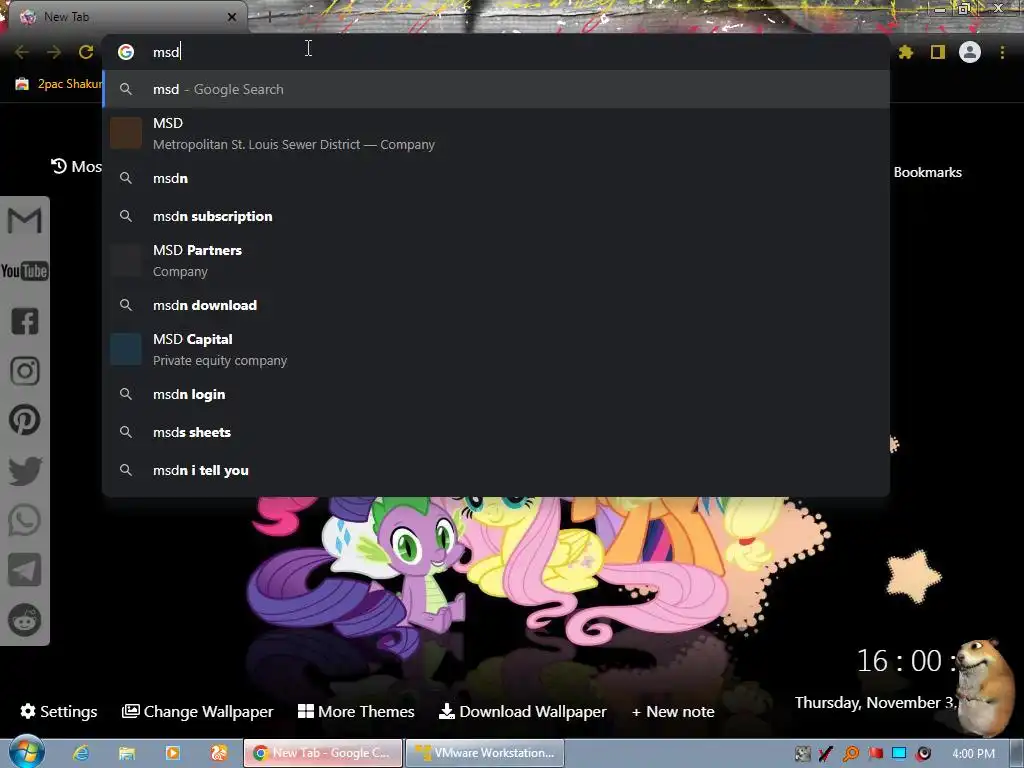Open the Chrome extensions puzzle icon
Screen dimensions: 1024x768
906,52
